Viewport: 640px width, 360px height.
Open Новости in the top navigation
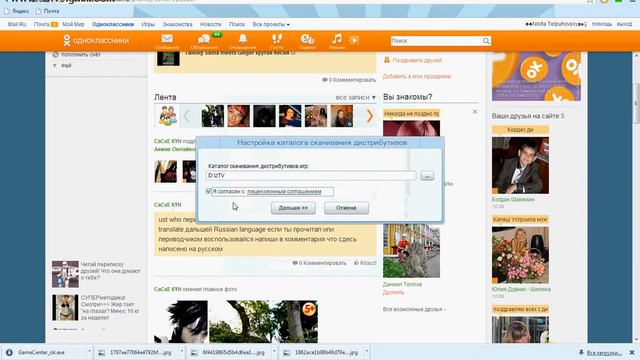[x=211, y=24]
